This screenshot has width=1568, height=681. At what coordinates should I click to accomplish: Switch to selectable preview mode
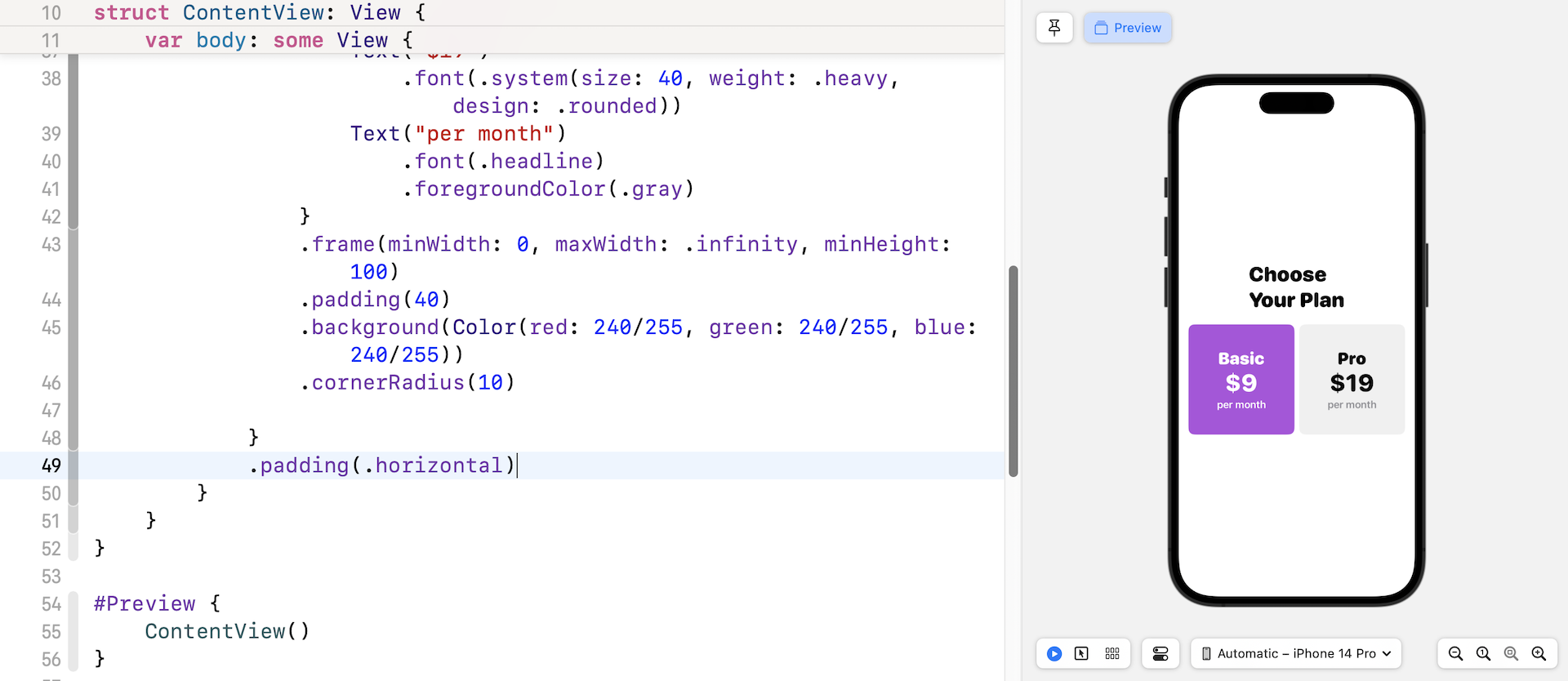(x=1081, y=653)
